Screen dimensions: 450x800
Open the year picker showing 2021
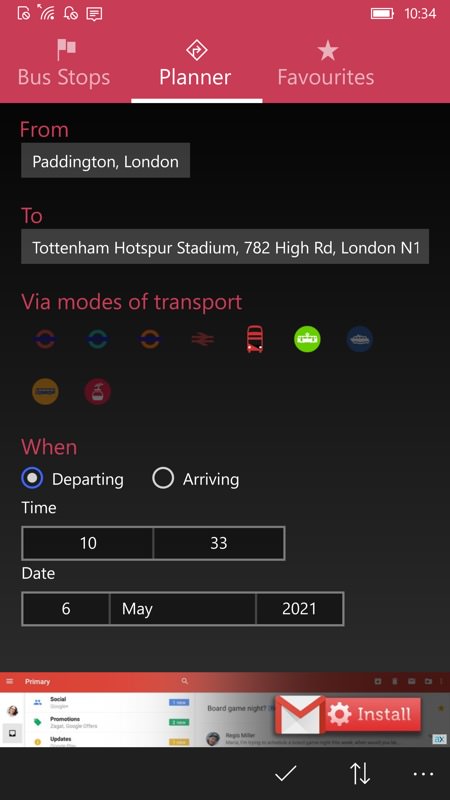pyautogui.click(x=299, y=609)
